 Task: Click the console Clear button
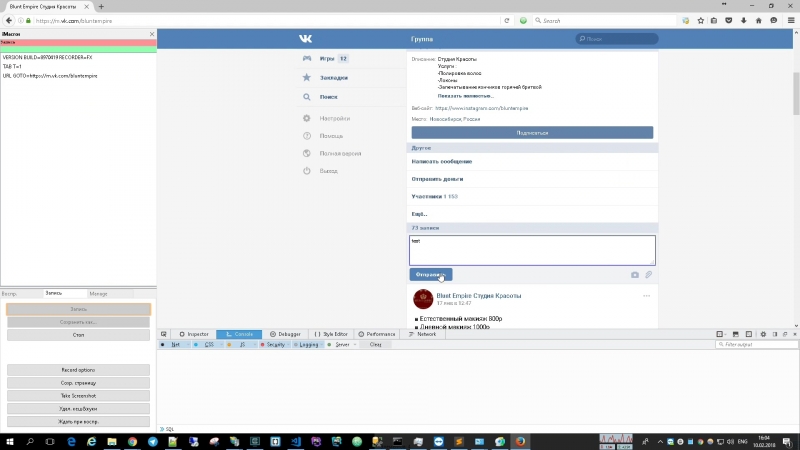pyautogui.click(x=376, y=345)
